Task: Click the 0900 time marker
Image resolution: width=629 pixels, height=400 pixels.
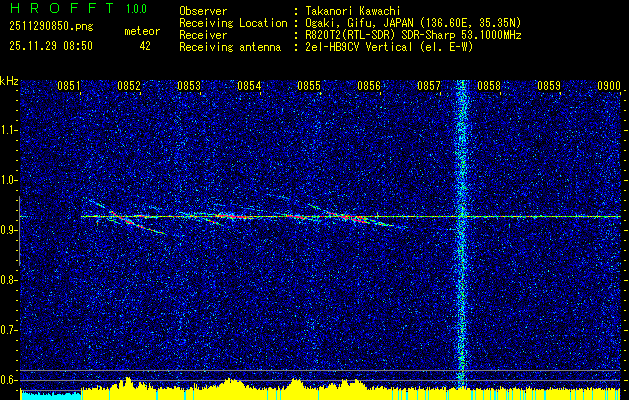Action: (609, 86)
